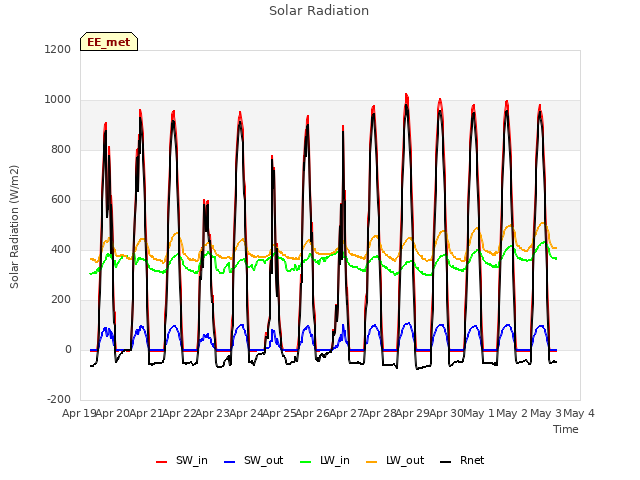Click the May 2 x-axis tick label
Screen dimensions: 640x480
coord(513,413)
